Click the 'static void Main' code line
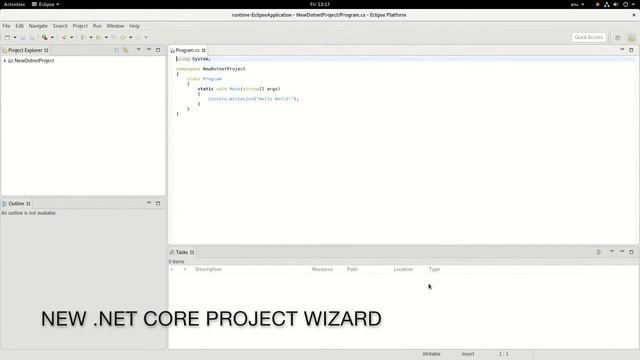The width and height of the screenshot is (640, 360). 239,89
